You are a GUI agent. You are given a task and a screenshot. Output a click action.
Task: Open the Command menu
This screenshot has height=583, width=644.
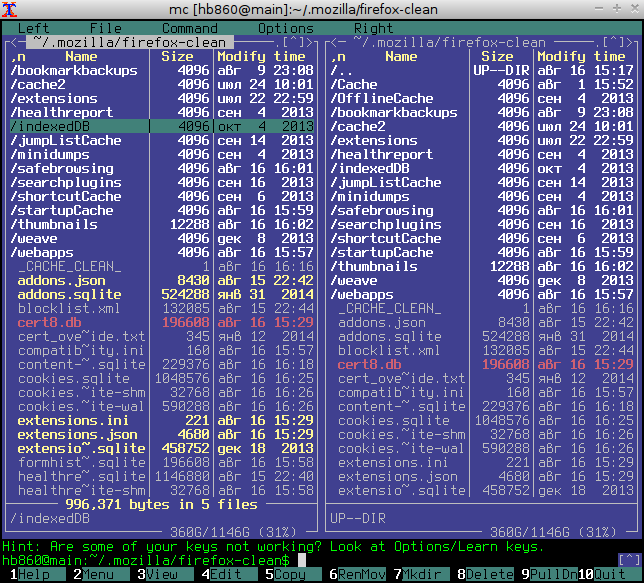[190, 28]
